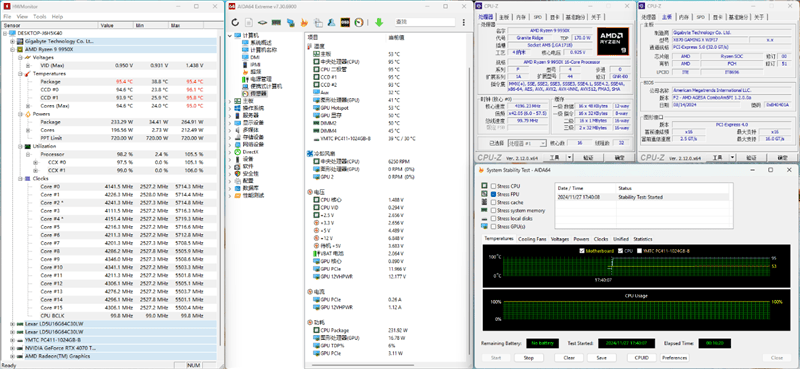Click the CPUID button in Stability Test
800x369 pixels.
(x=641, y=358)
